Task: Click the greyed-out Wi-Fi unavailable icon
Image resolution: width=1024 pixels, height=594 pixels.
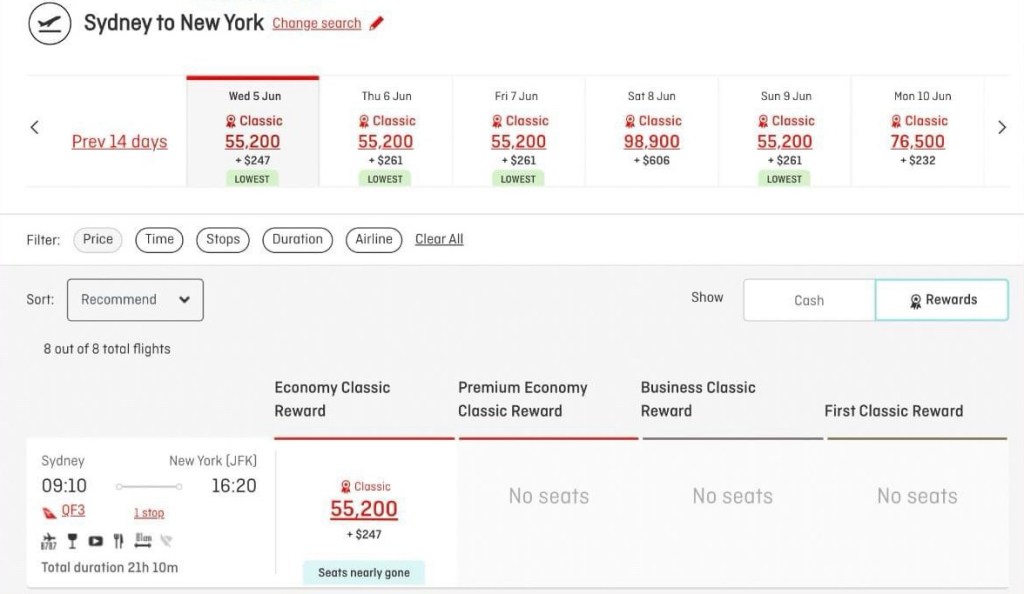Action: (166, 542)
